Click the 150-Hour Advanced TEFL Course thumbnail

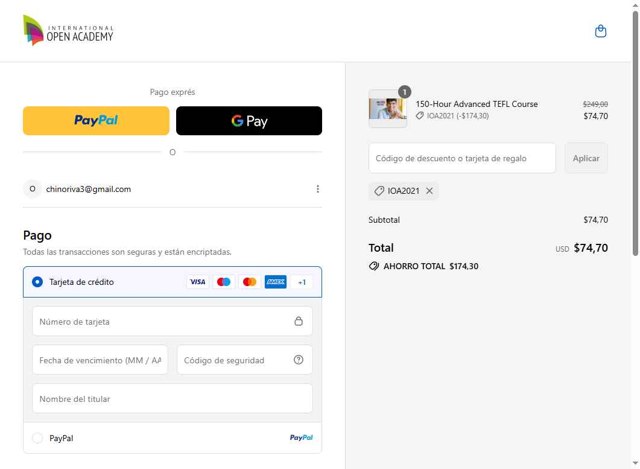(x=388, y=109)
